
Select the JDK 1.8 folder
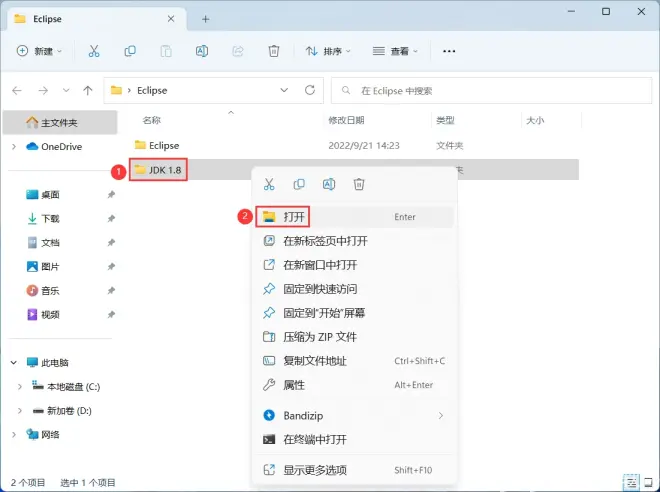pyautogui.click(x=158, y=170)
